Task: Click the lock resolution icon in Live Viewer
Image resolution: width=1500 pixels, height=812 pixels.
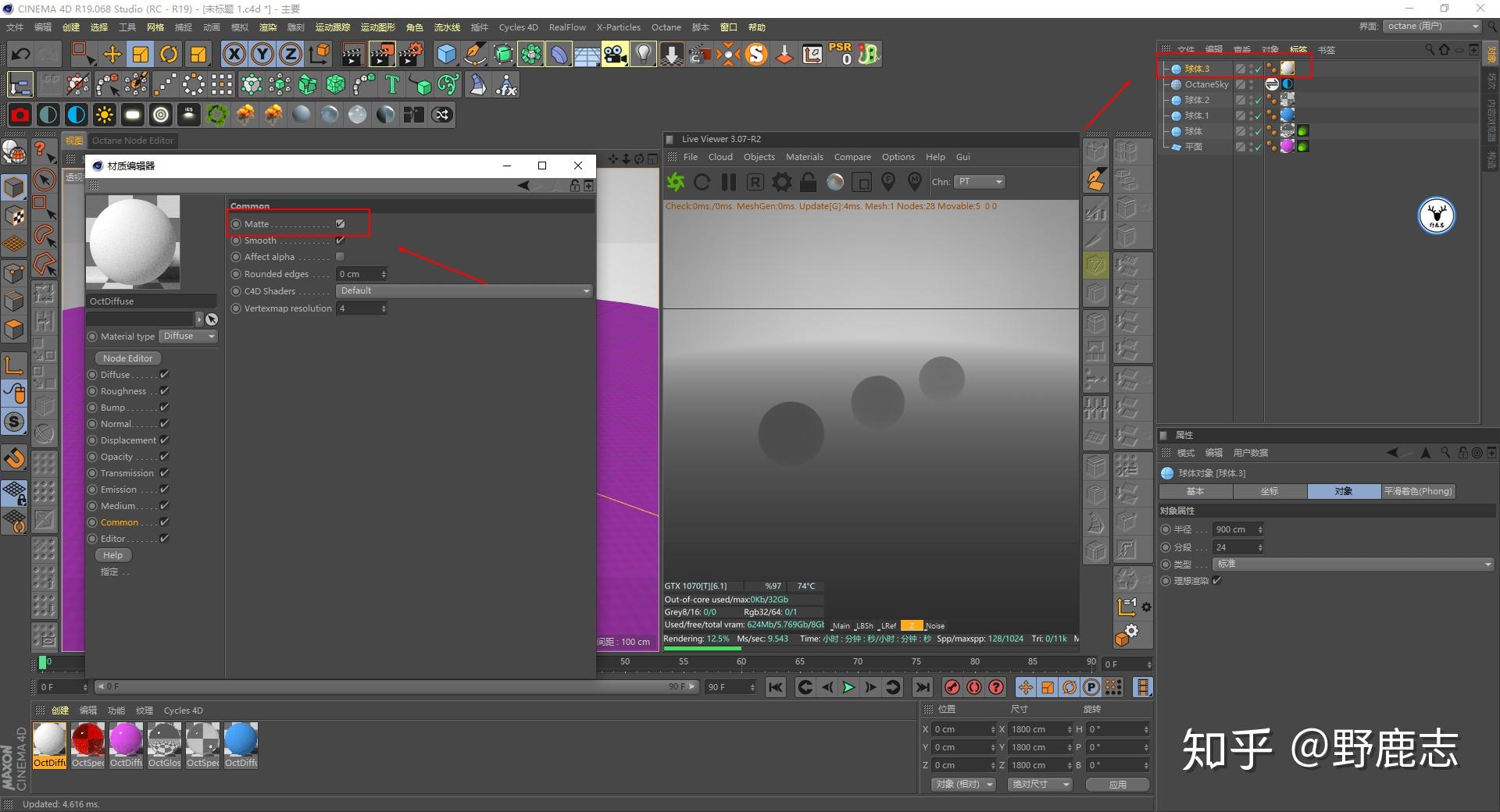Action: pos(808,182)
